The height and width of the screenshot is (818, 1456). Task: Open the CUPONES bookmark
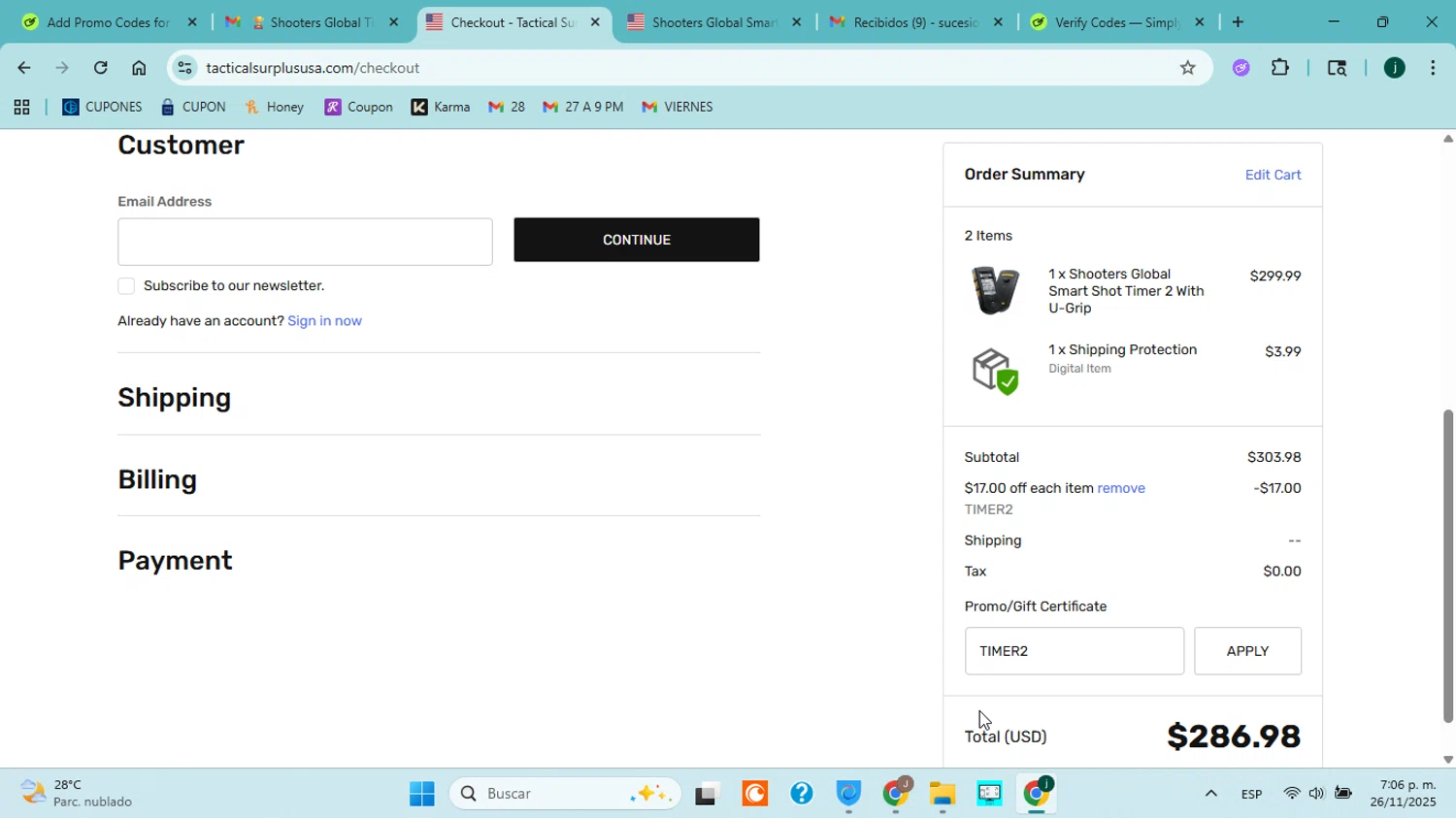[102, 108]
